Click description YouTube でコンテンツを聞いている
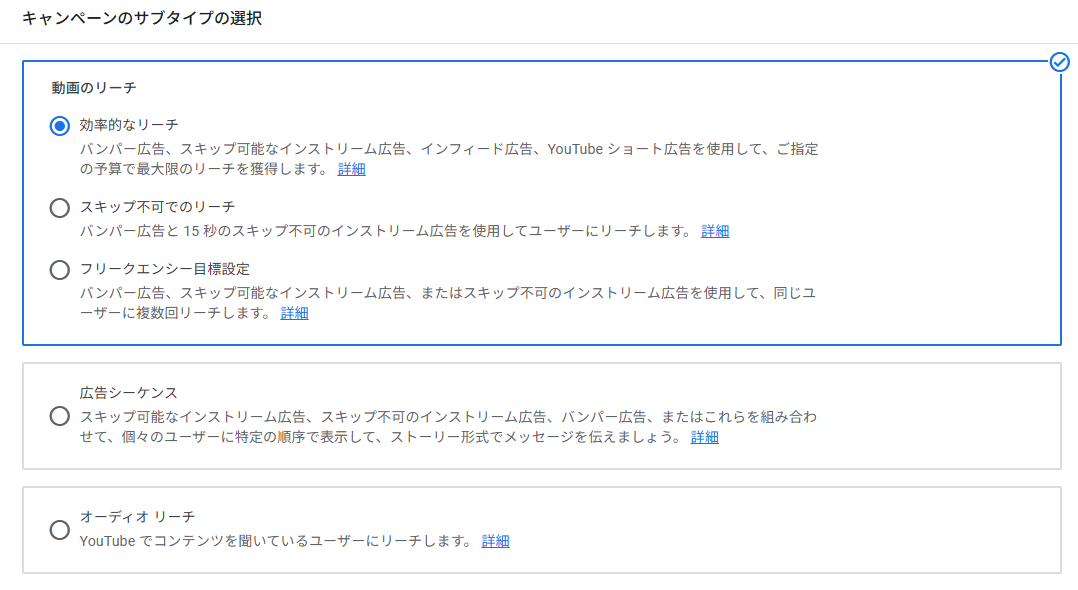This screenshot has height=590, width=1078. coord(277,541)
